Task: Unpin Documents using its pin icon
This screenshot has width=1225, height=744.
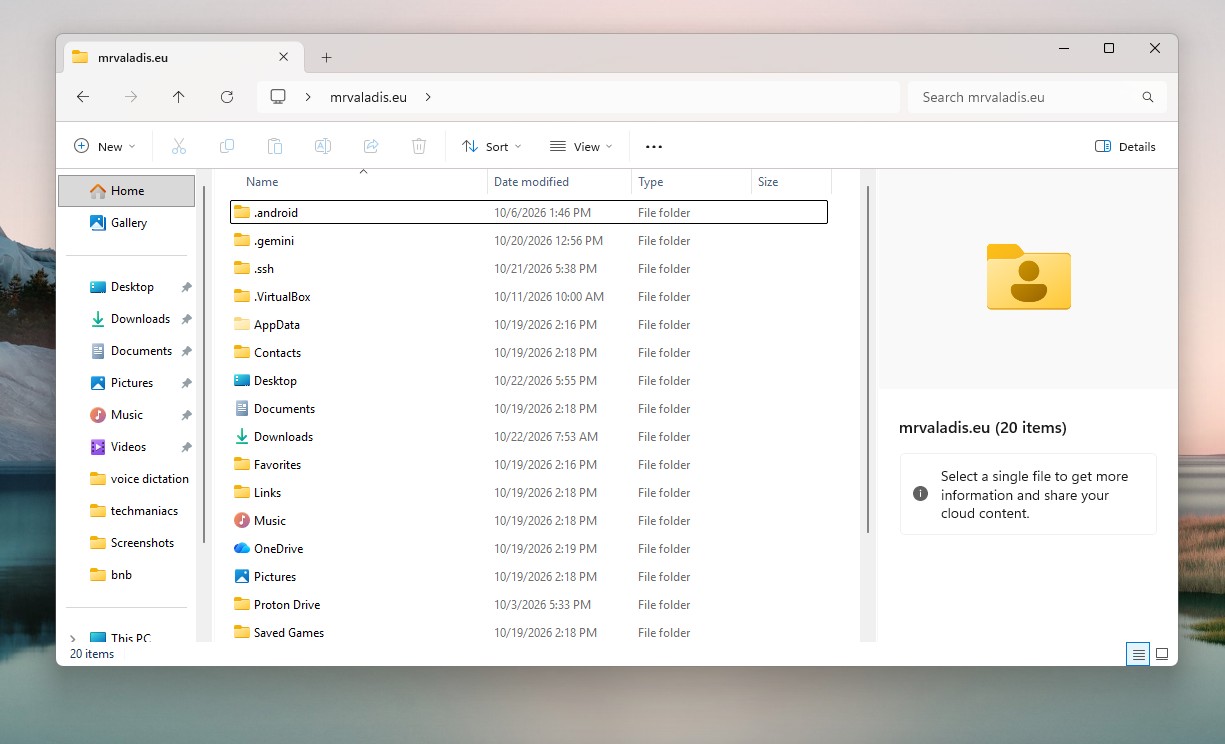Action: coord(186,351)
